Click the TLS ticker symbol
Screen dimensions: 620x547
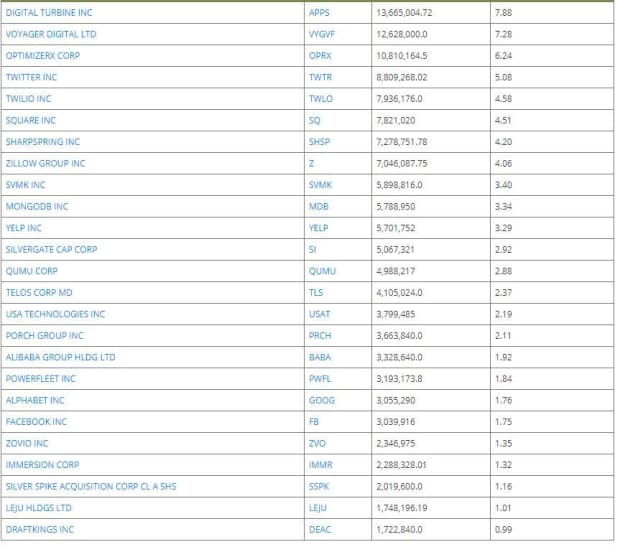point(316,293)
